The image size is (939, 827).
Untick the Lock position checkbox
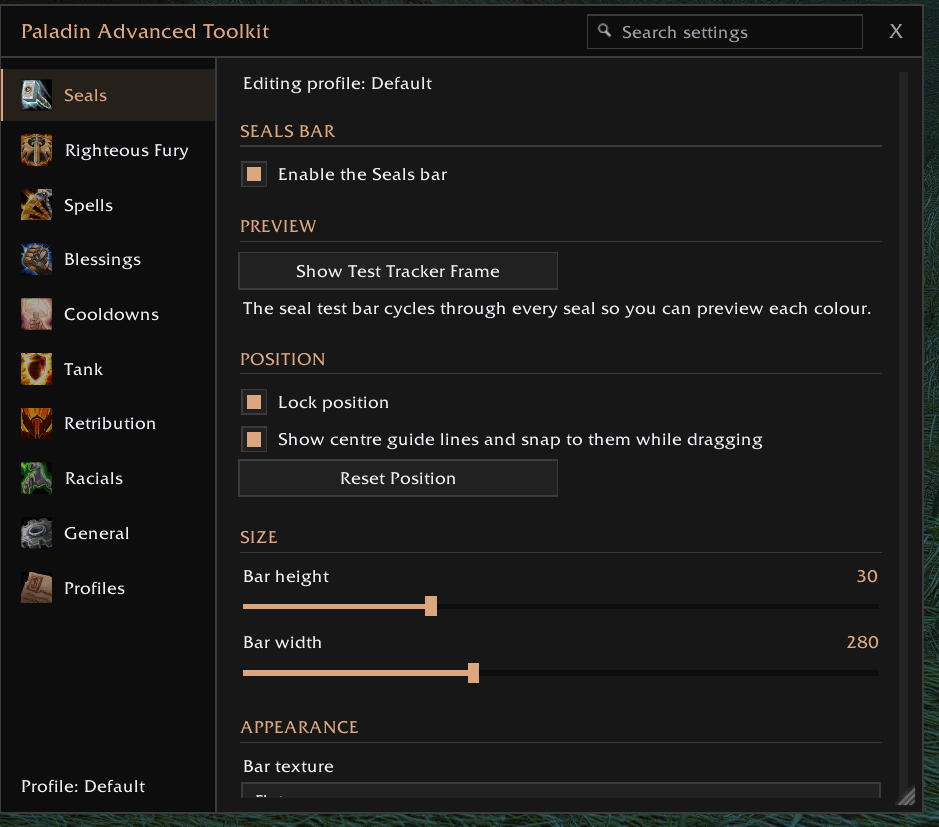click(x=254, y=402)
